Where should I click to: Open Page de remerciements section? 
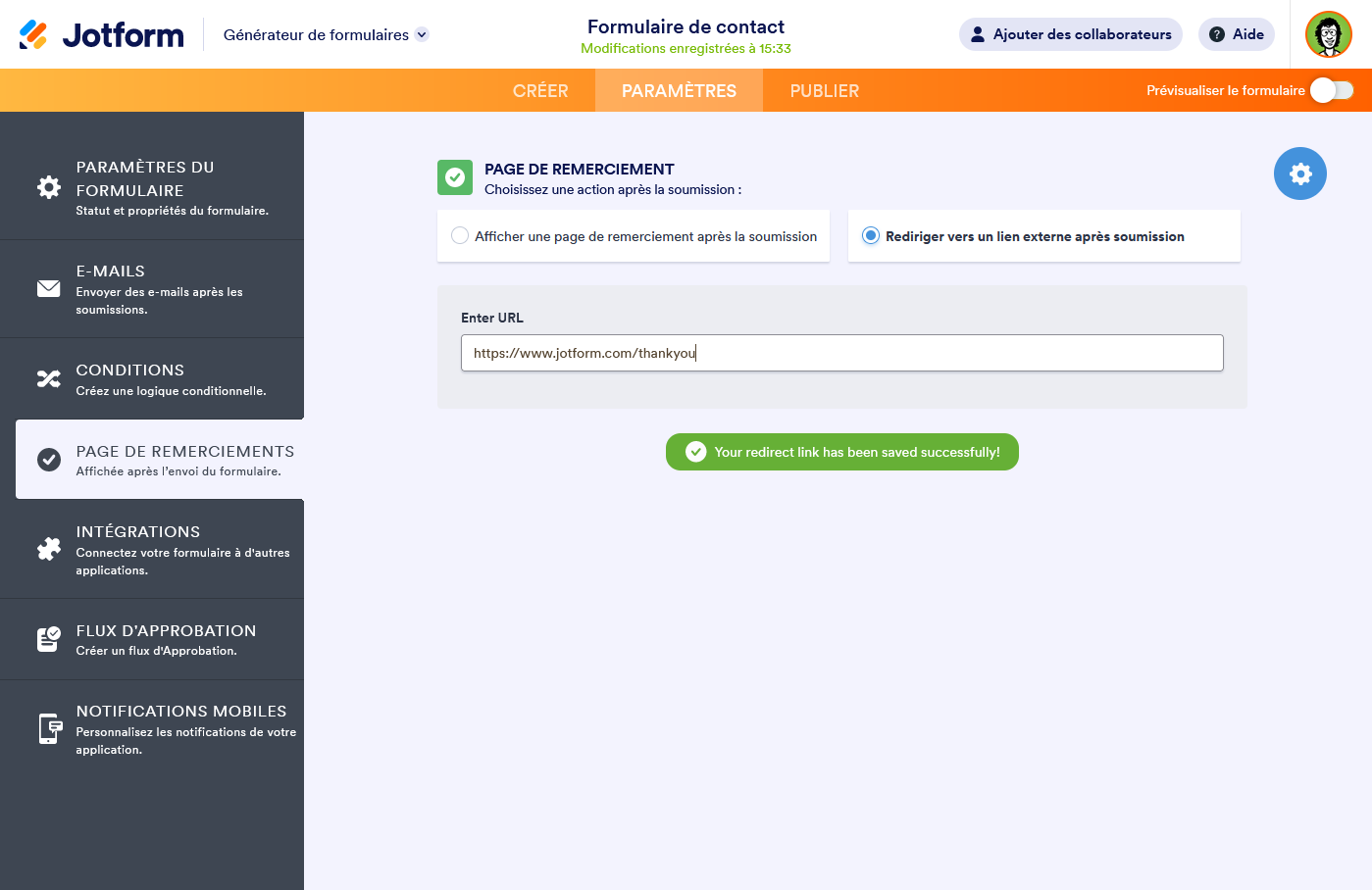click(x=160, y=460)
